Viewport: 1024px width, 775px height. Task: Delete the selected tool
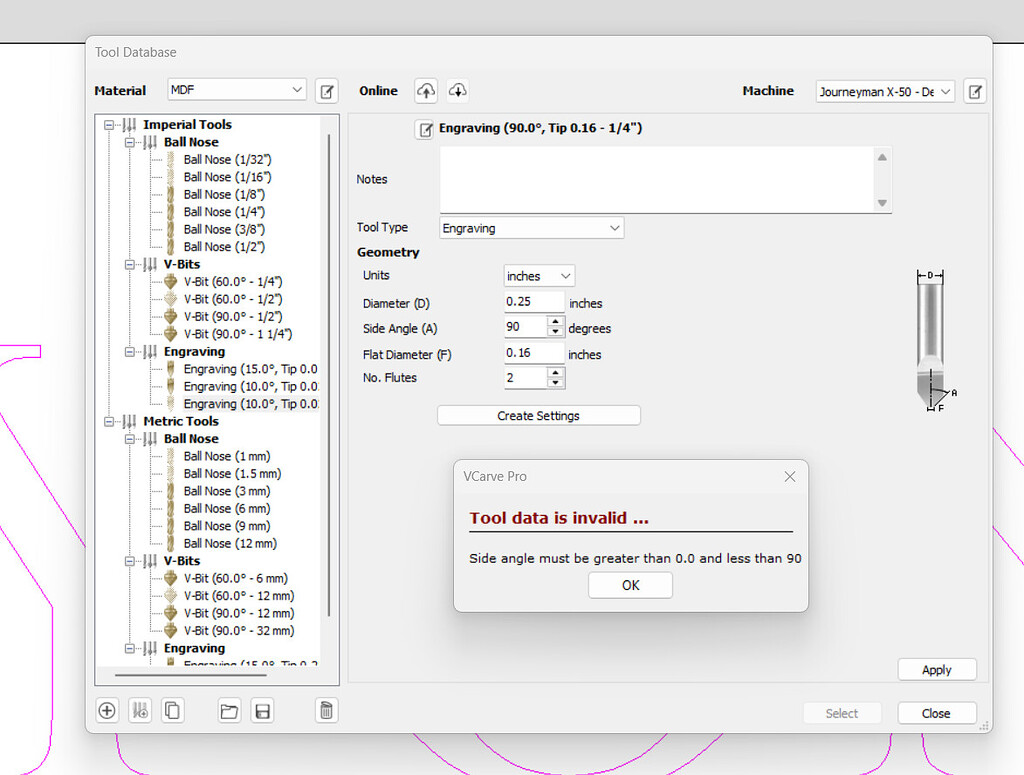tap(326, 710)
